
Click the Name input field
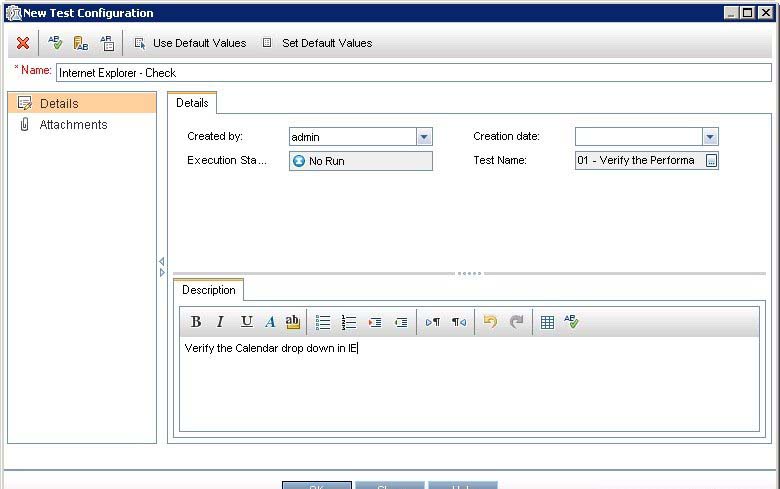pos(413,73)
